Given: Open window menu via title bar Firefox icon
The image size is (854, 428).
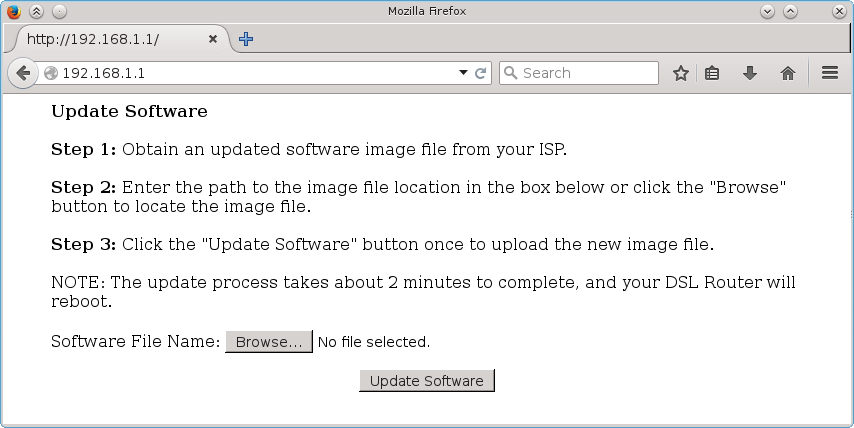Looking at the screenshot, I should 13,11.
